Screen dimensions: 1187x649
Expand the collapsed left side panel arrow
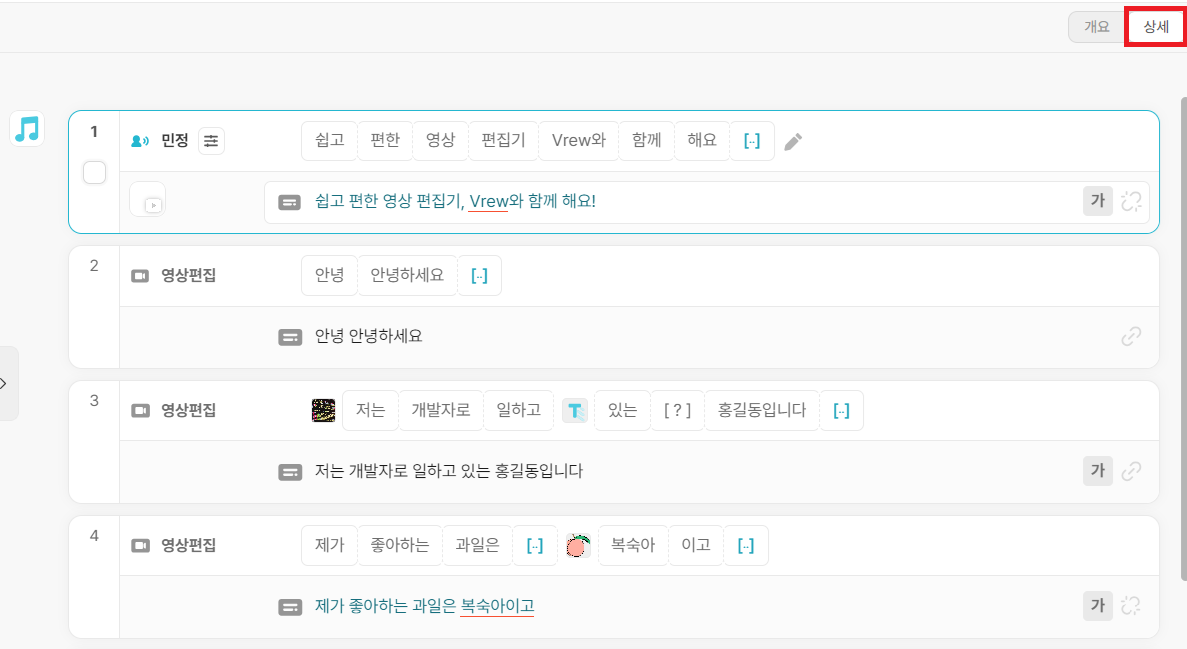pyautogui.click(x=5, y=383)
